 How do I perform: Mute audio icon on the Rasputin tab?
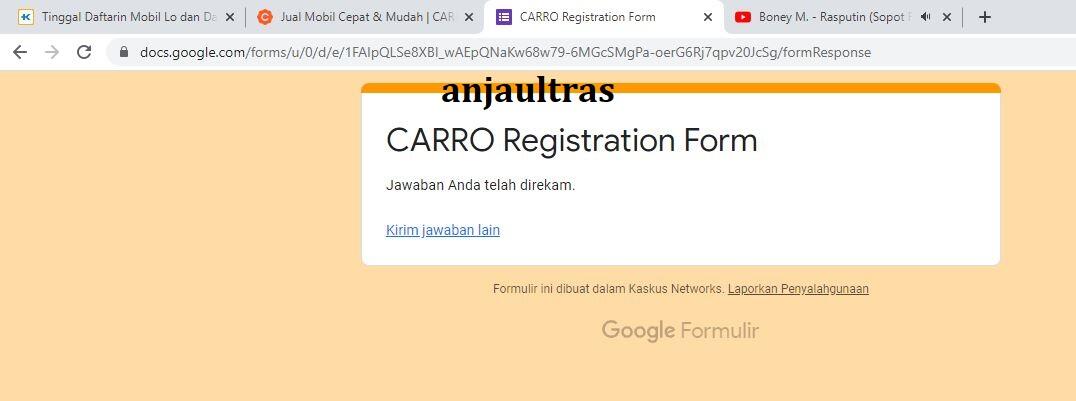(926, 17)
